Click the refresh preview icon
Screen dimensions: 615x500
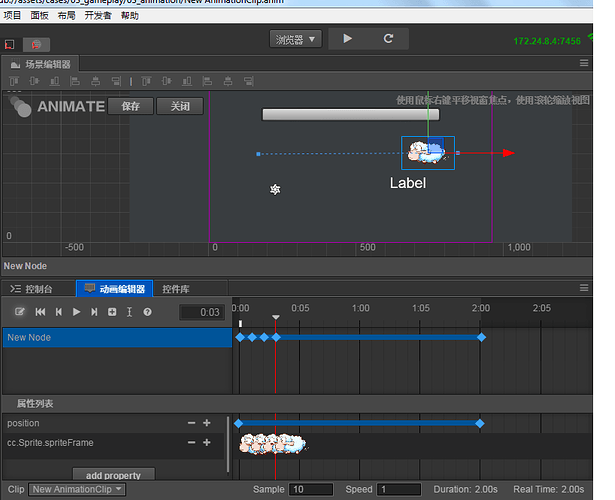[388, 38]
